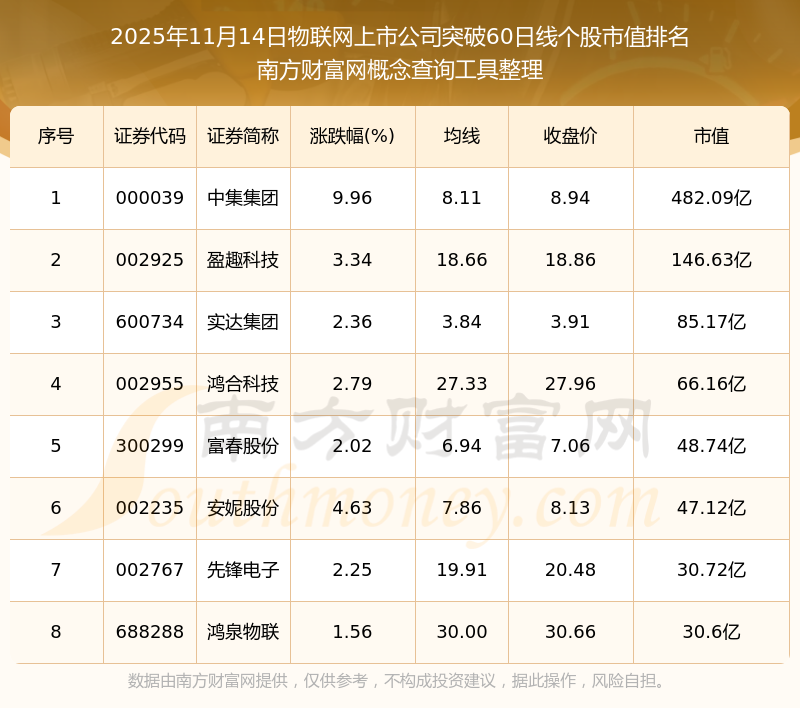Select stock code 002767
This screenshot has height=708, width=800.
point(149,570)
